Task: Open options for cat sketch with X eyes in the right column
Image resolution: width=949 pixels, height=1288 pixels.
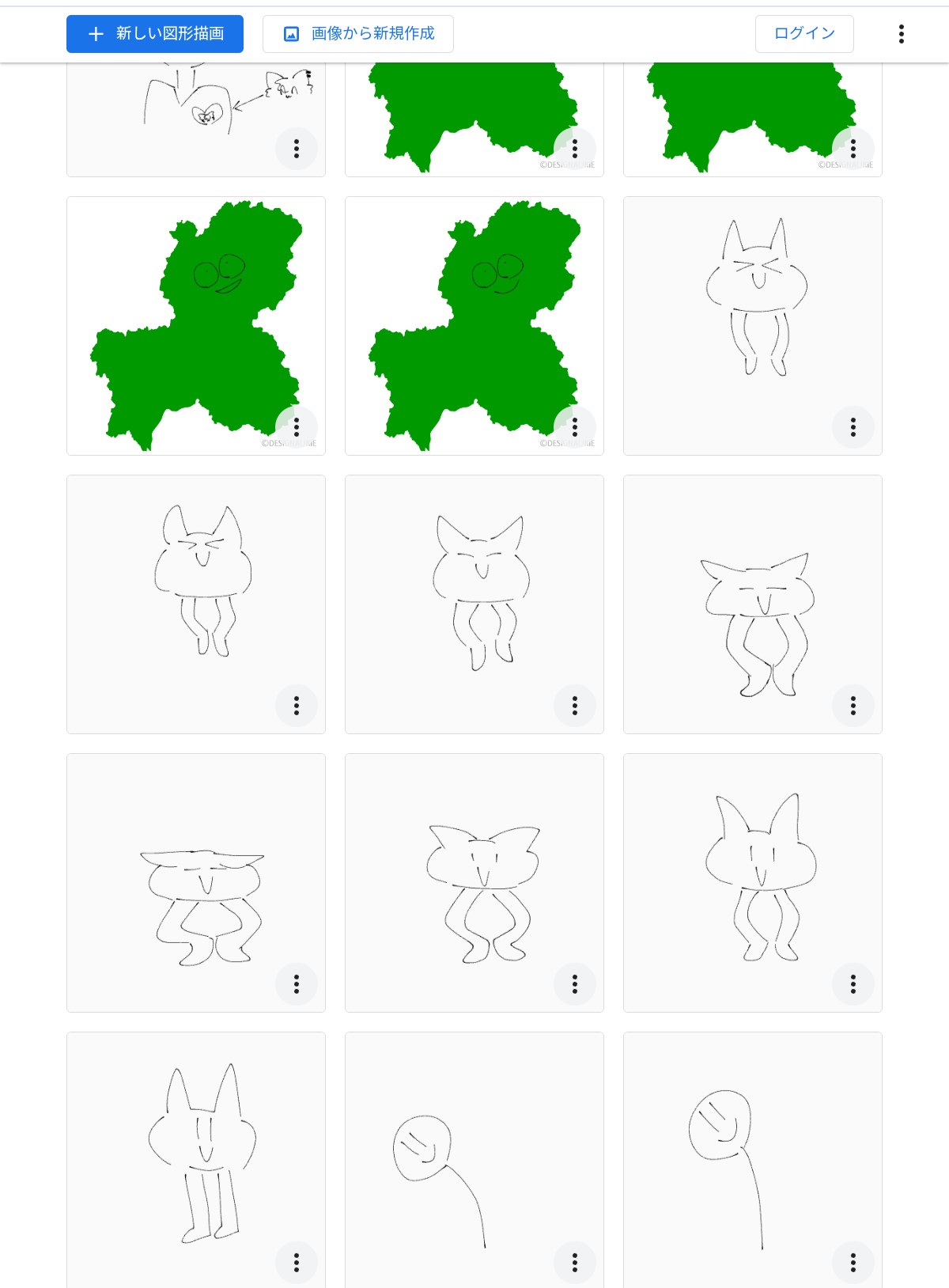Action: 853,427
